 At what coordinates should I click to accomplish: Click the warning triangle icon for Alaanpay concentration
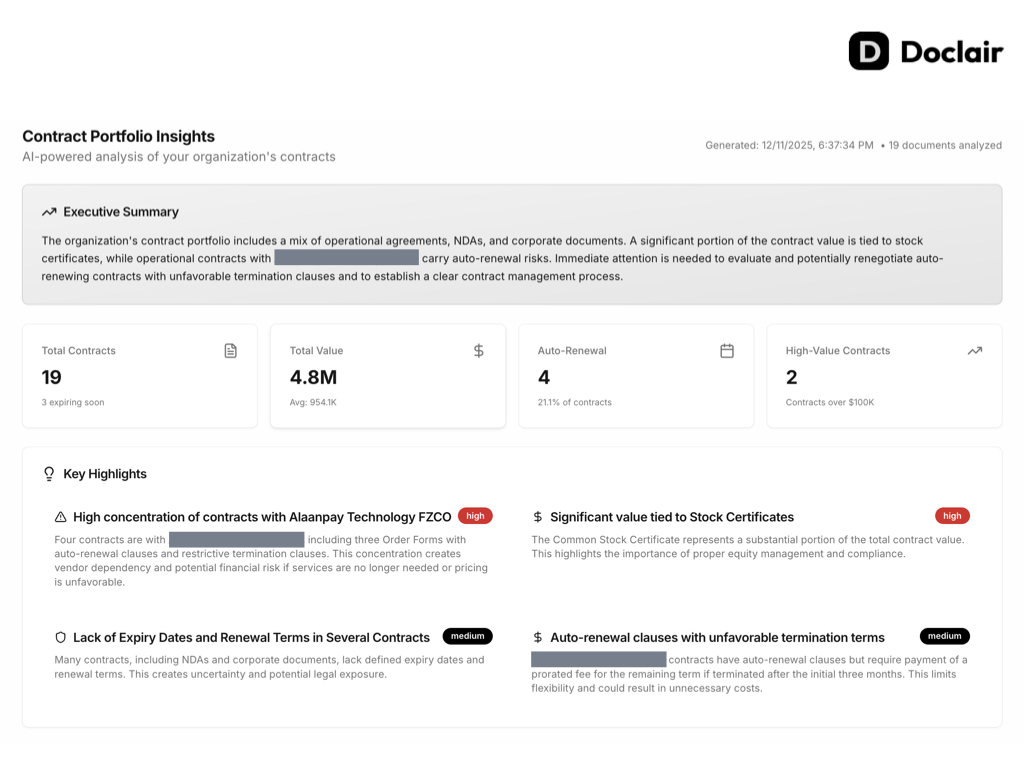61,517
